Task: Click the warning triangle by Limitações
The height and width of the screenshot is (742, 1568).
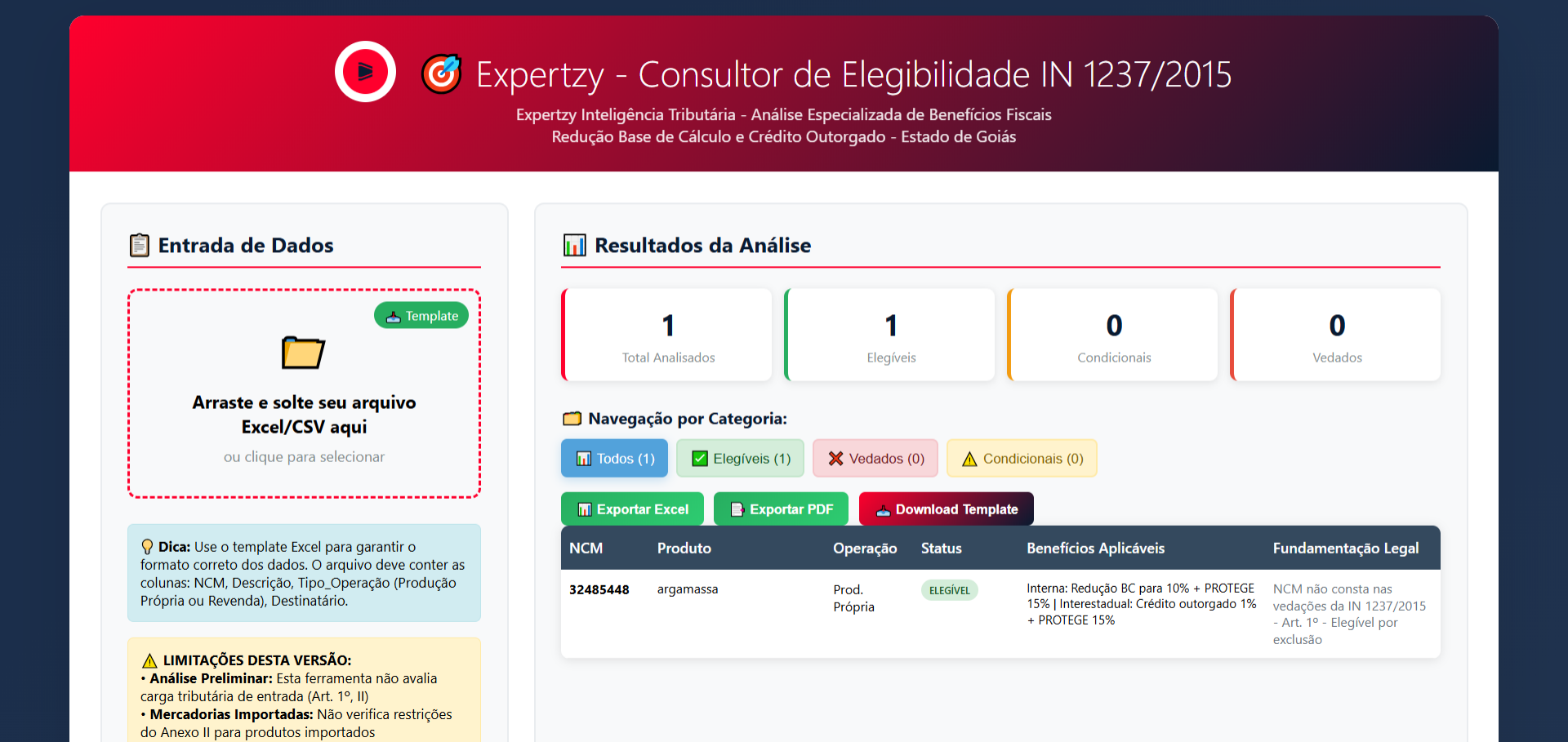Action: [x=149, y=660]
